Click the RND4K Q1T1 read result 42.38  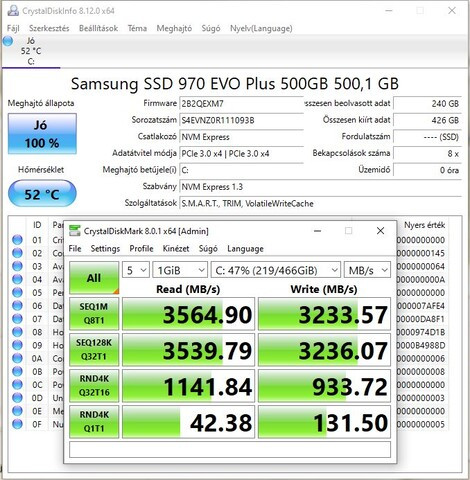(188, 422)
